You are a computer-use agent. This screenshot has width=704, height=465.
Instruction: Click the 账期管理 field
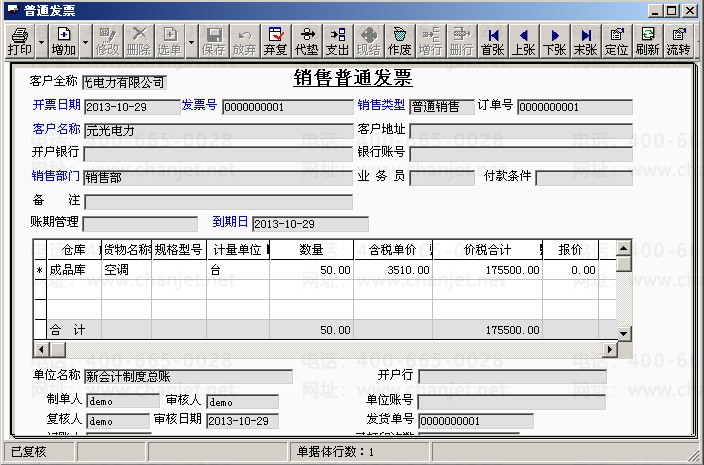pyautogui.click(x=140, y=224)
